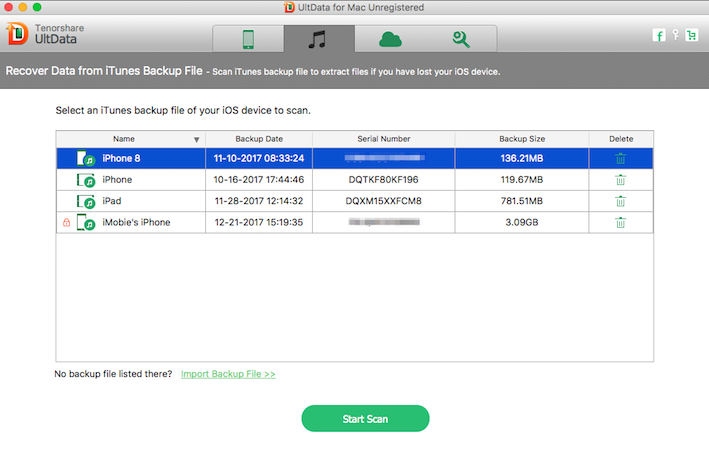Select the iMobie's iPhone backup name
The width and height of the screenshot is (709, 454).
[136, 222]
